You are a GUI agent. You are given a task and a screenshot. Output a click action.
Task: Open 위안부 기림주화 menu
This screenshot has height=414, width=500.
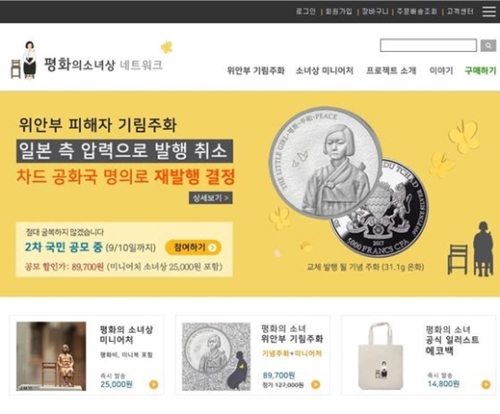(x=256, y=71)
